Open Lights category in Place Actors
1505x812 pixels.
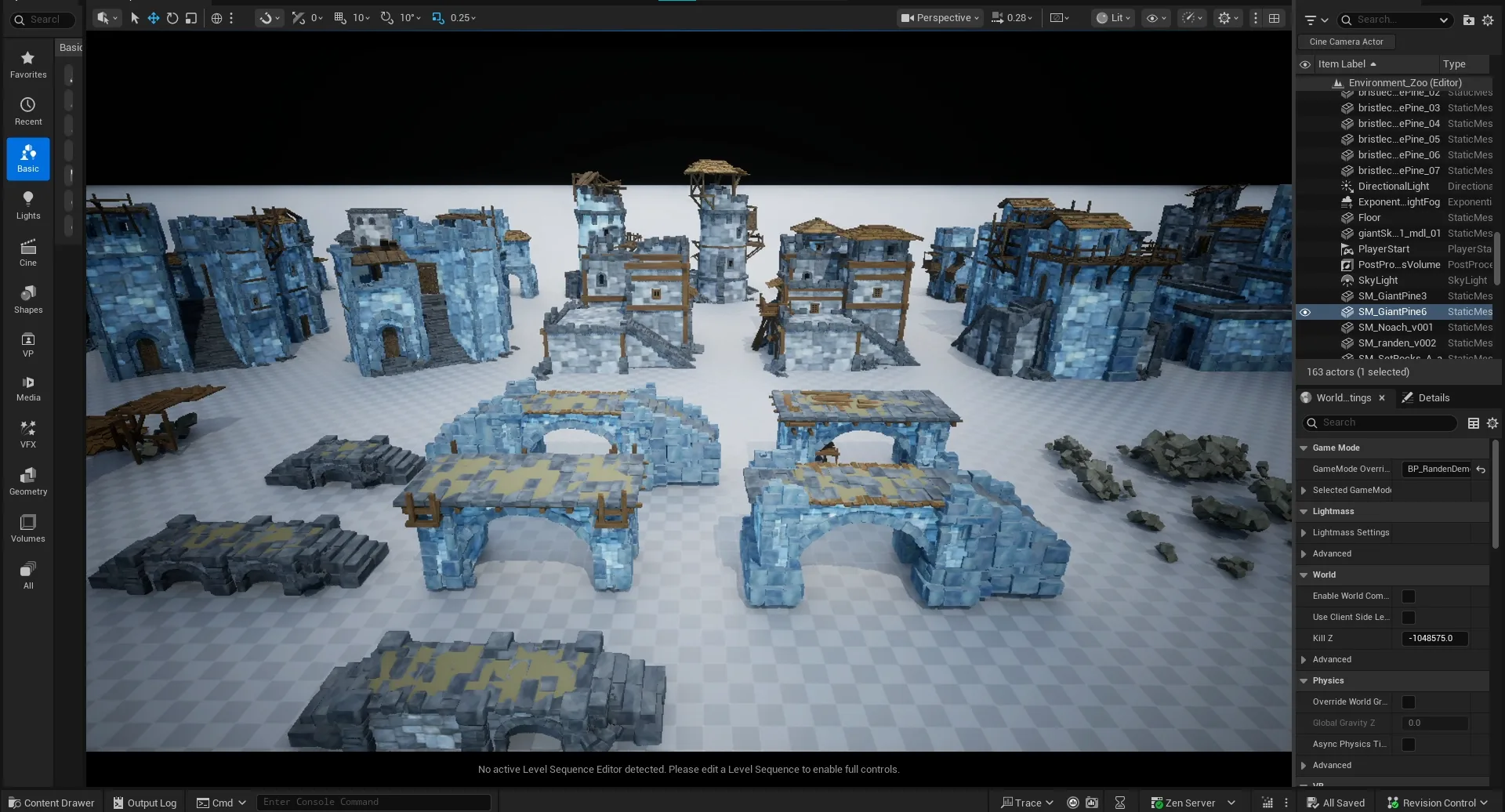click(x=28, y=206)
